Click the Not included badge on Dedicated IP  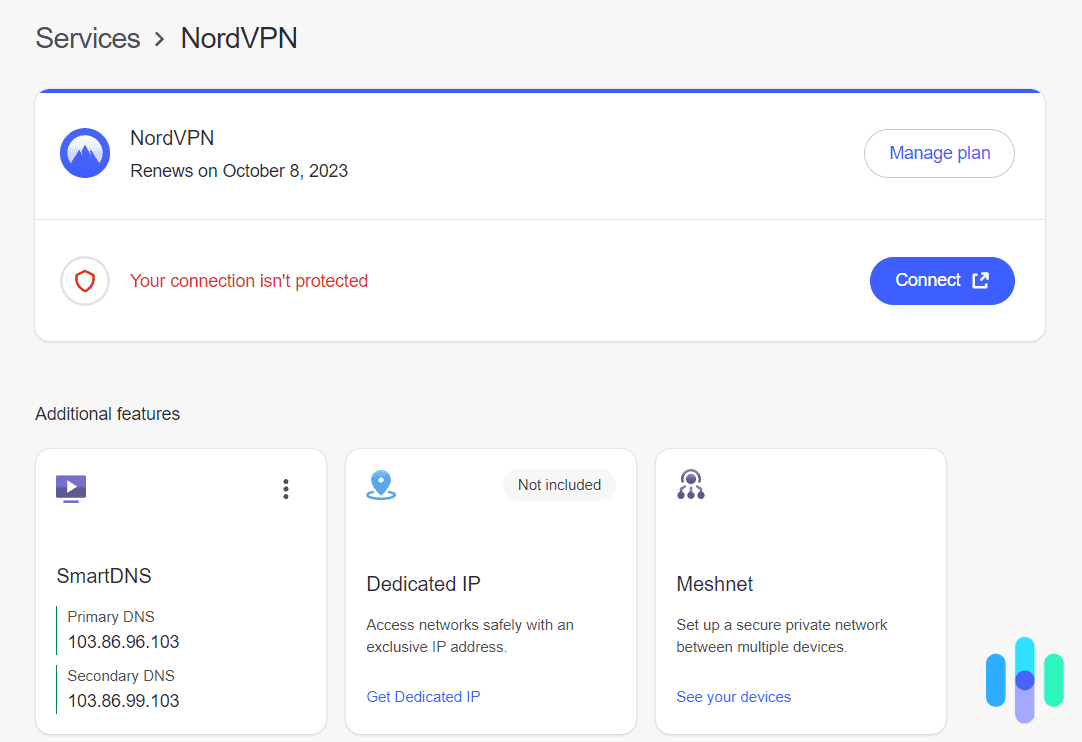[559, 484]
